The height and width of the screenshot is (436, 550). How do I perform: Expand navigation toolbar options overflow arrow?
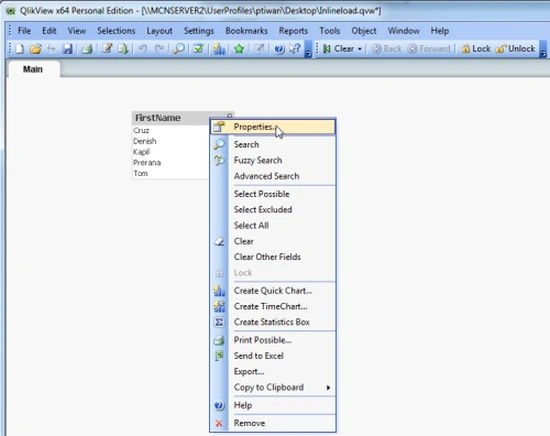coord(543,49)
